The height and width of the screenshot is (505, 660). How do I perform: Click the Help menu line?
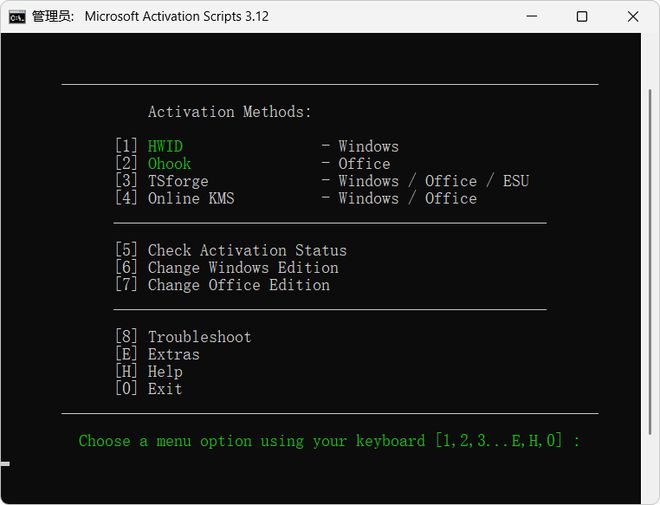click(x=149, y=372)
